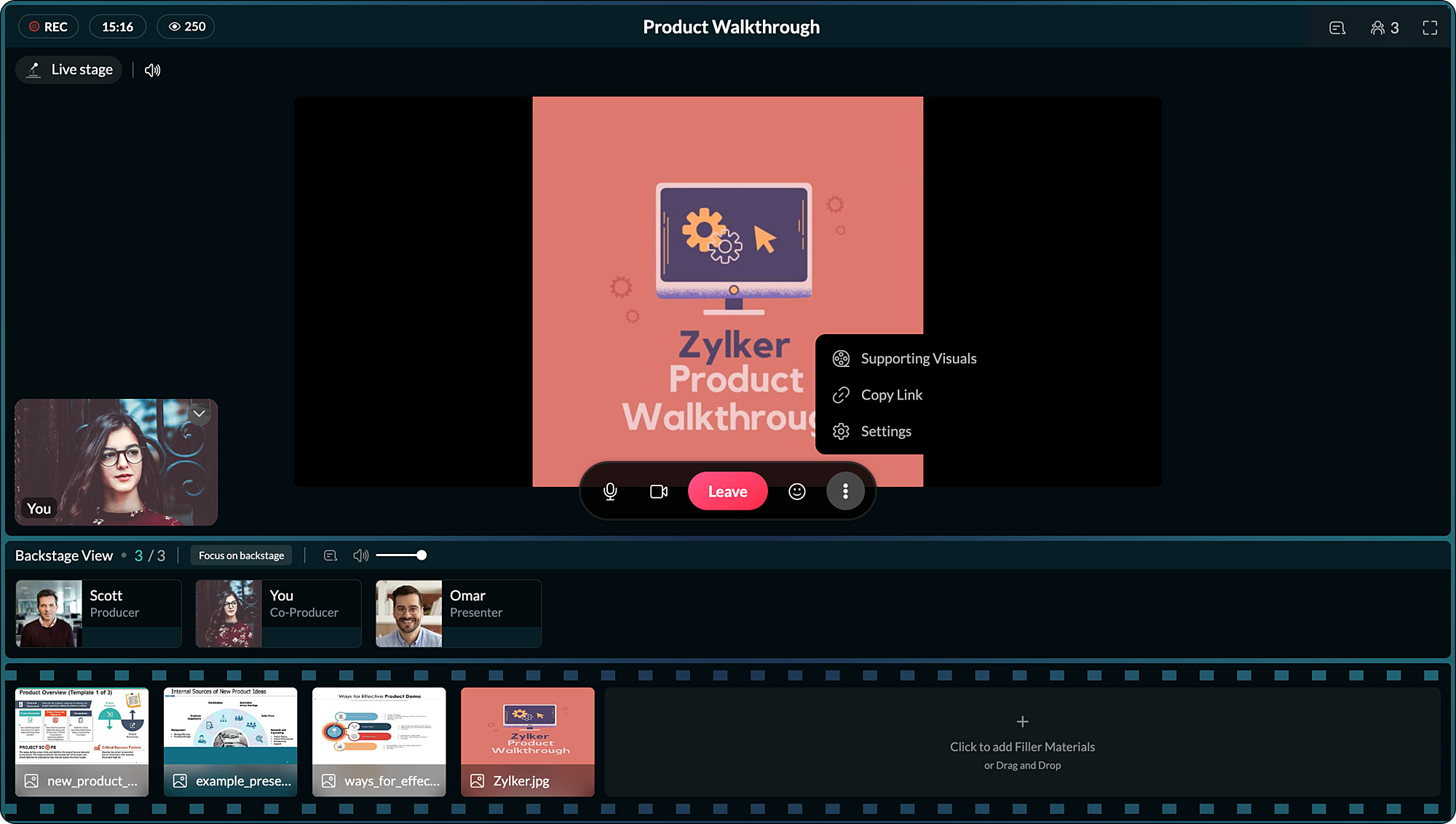Viewport: 1456px width, 824px height.
Task: Open the emoji reactions picker
Action: pos(797,491)
